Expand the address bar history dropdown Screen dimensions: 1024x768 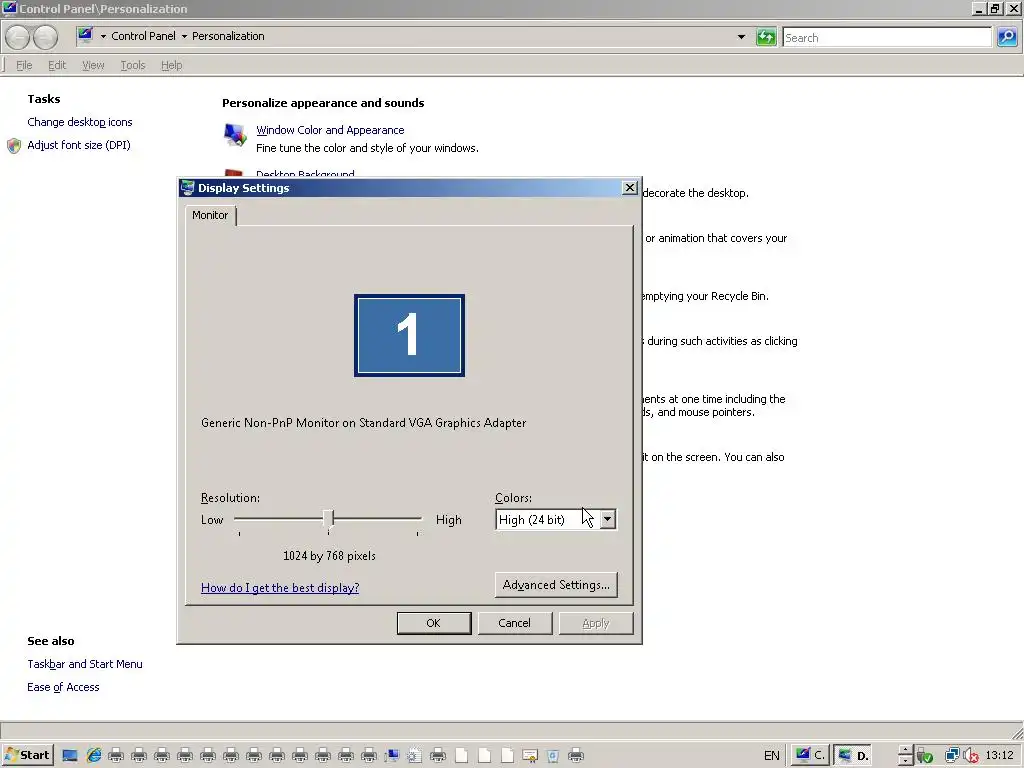[x=741, y=37]
